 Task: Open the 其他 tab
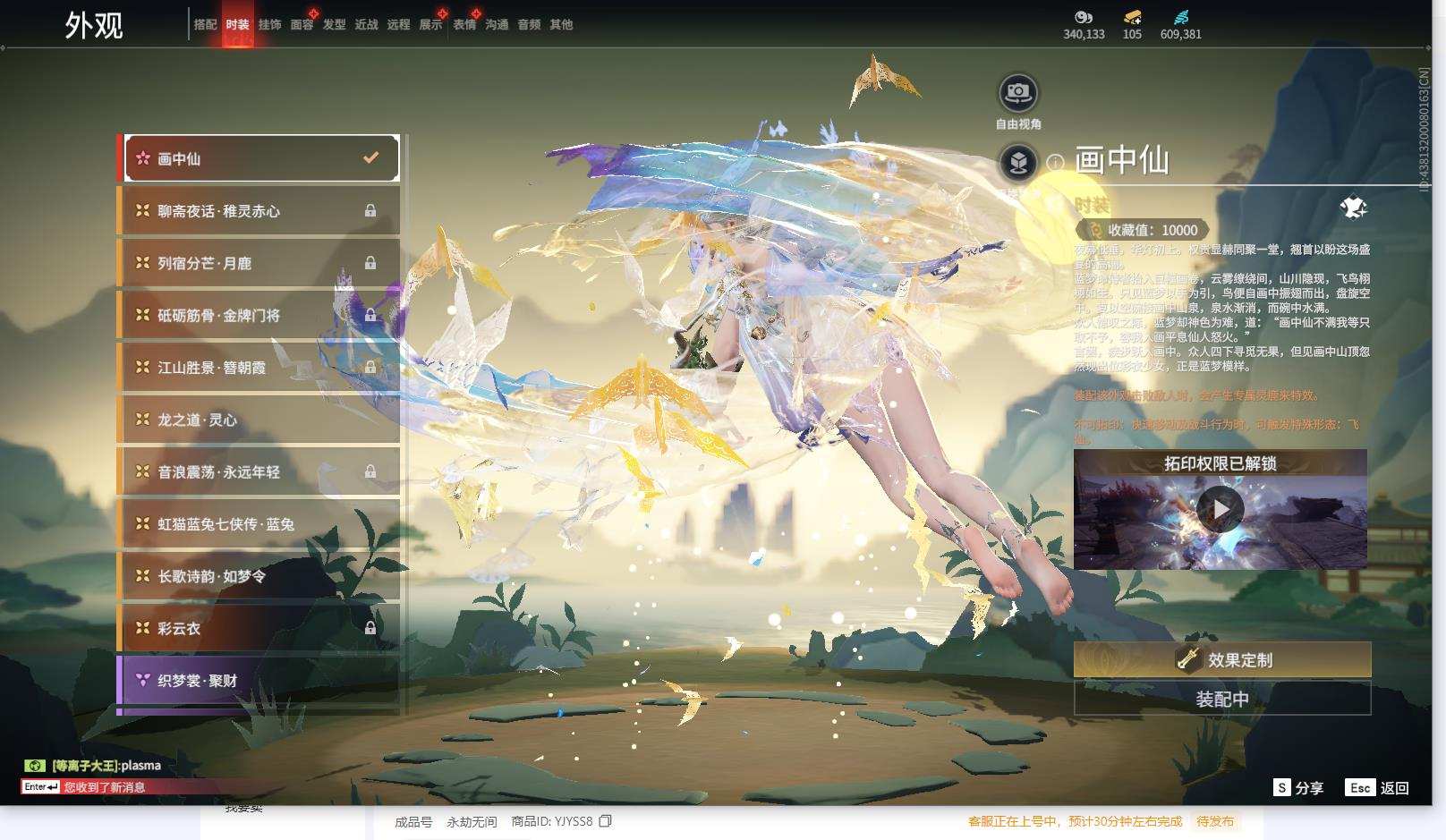click(x=561, y=25)
